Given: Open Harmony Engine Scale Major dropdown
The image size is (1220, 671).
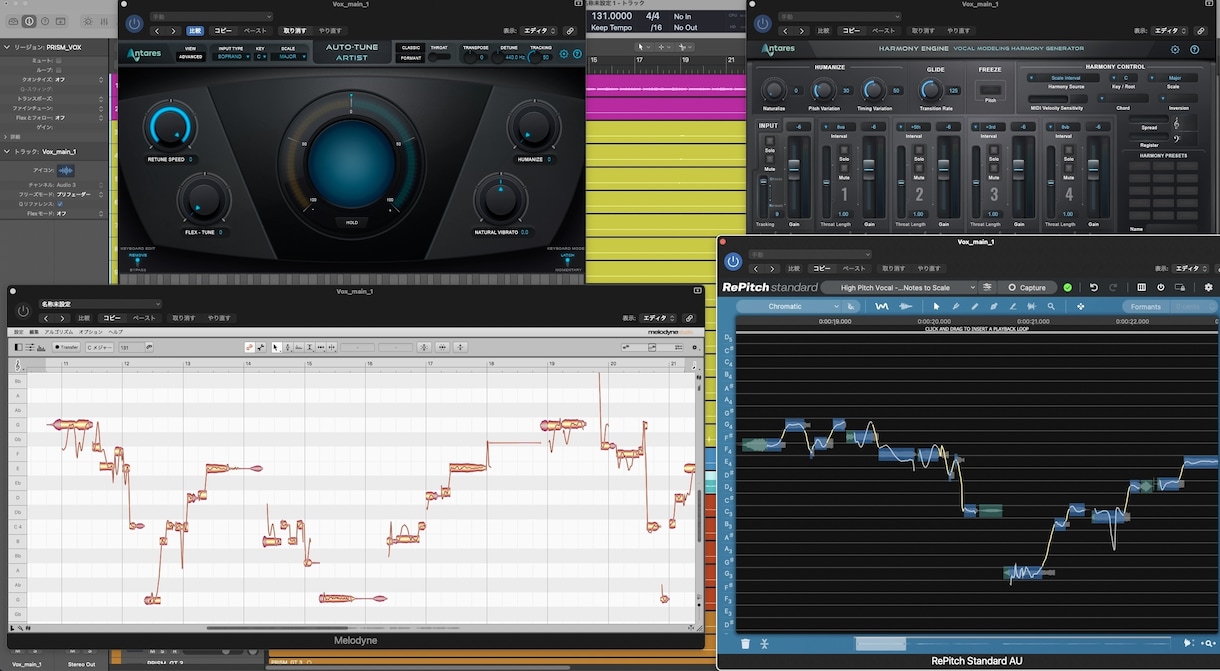Looking at the screenshot, I should (1174, 77).
